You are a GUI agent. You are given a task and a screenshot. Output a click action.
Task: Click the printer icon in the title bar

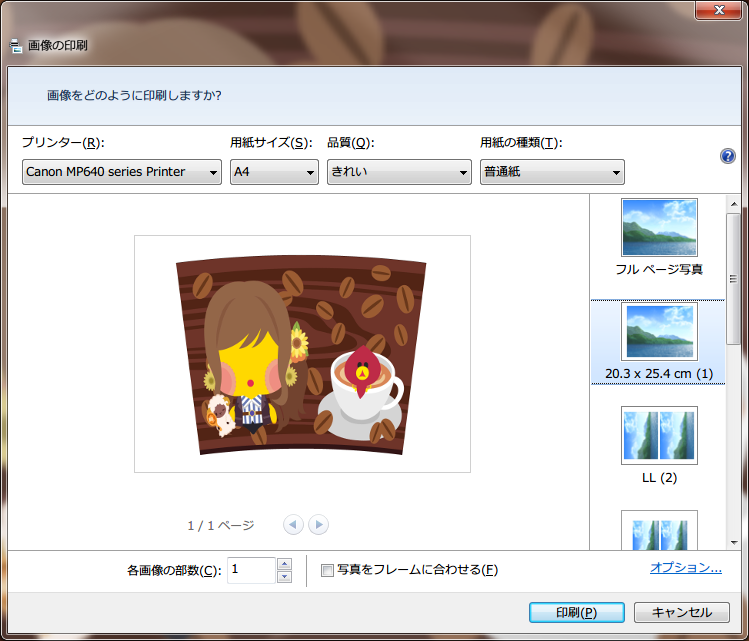pyautogui.click(x=16, y=45)
